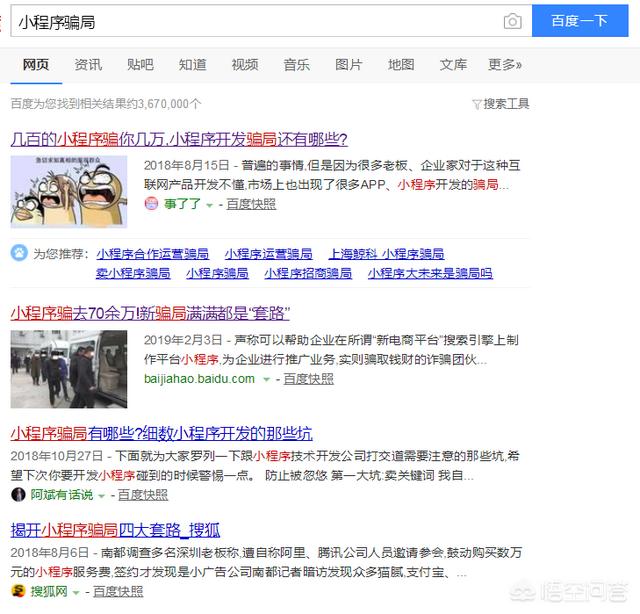The width and height of the screenshot is (640, 614).
Task: Switch to the 资讯 tab
Action: point(88,65)
